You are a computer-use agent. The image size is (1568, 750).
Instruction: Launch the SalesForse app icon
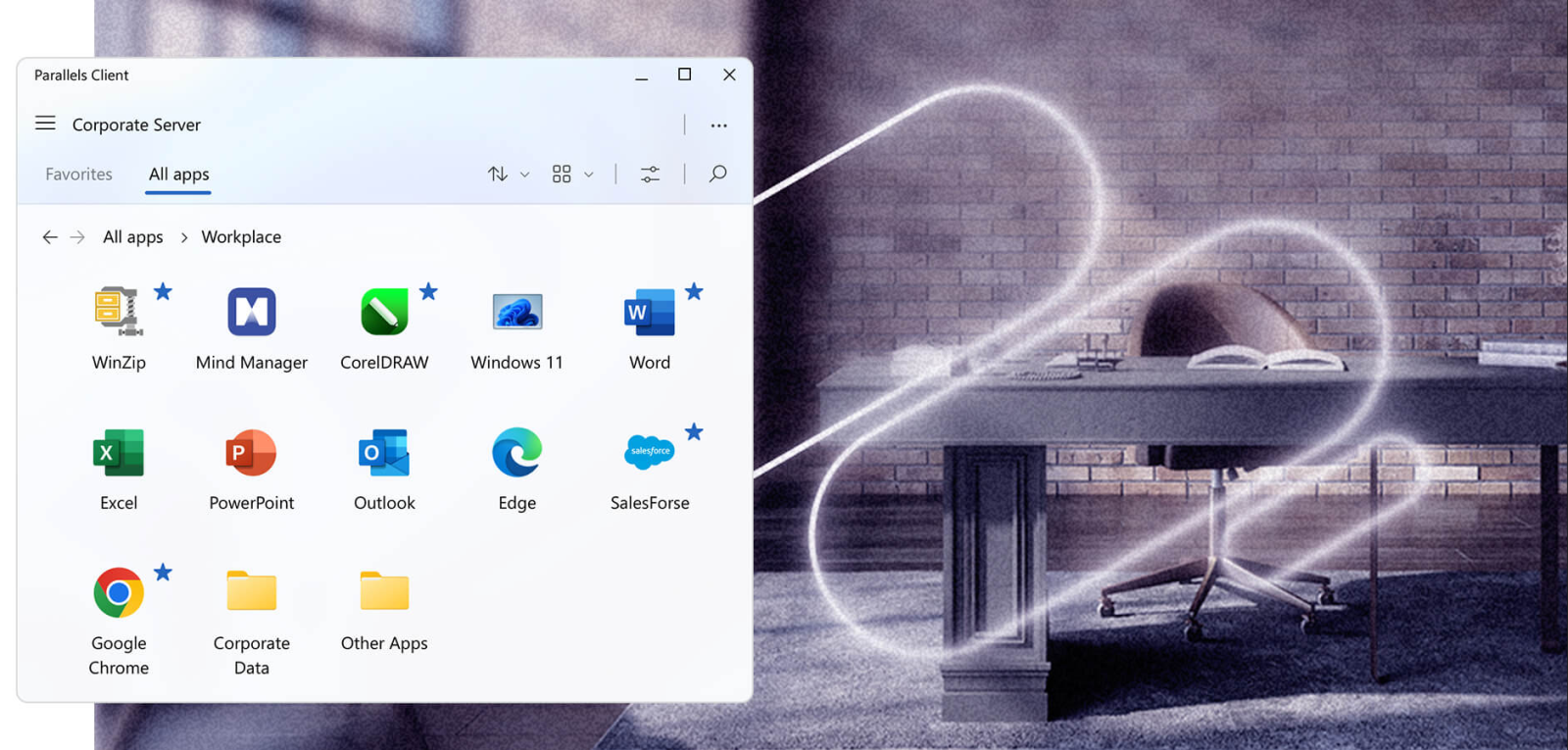[x=650, y=452]
